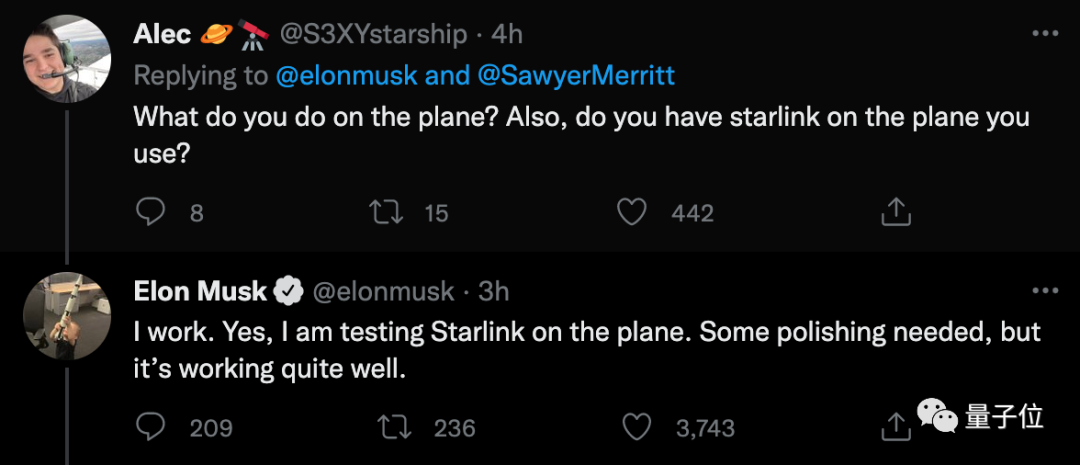Like Elon Musk's tweet
Screen dimensions: 1080x465
pos(637,428)
